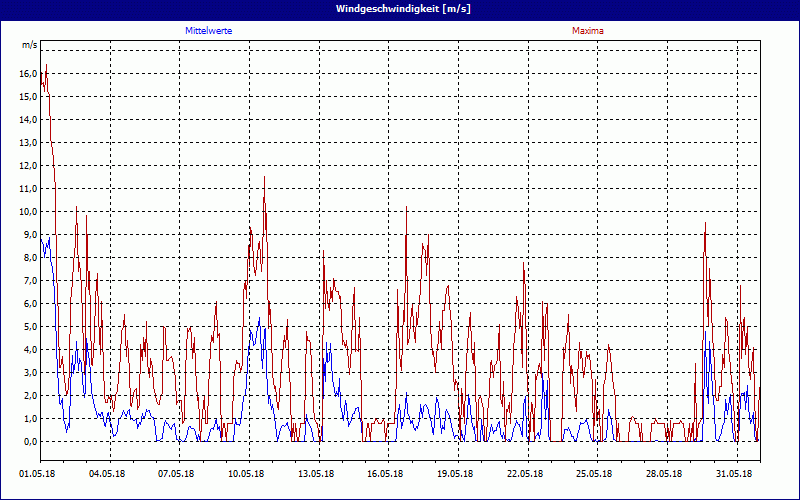This screenshot has width=800, height=500.
Task: Select the 2,0 y-axis value
Action: (x=30, y=395)
